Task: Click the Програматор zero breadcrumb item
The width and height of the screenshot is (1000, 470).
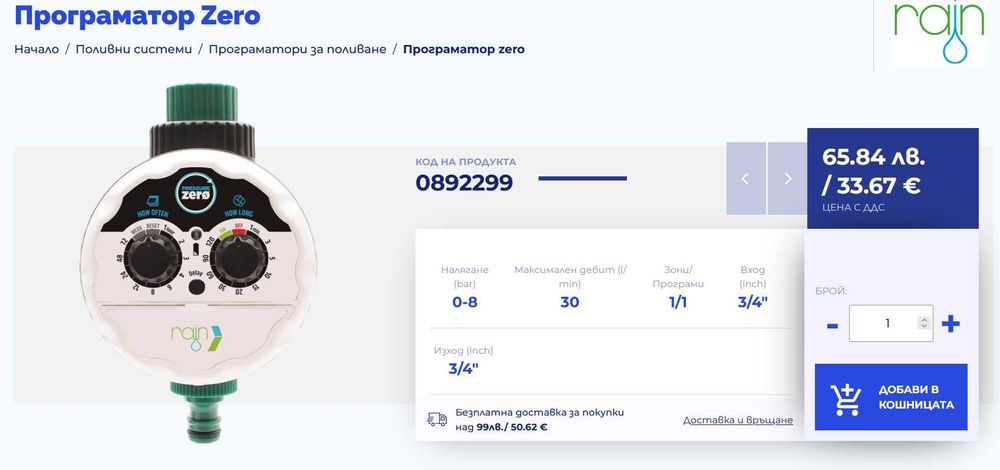Action: [x=463, y=49]
